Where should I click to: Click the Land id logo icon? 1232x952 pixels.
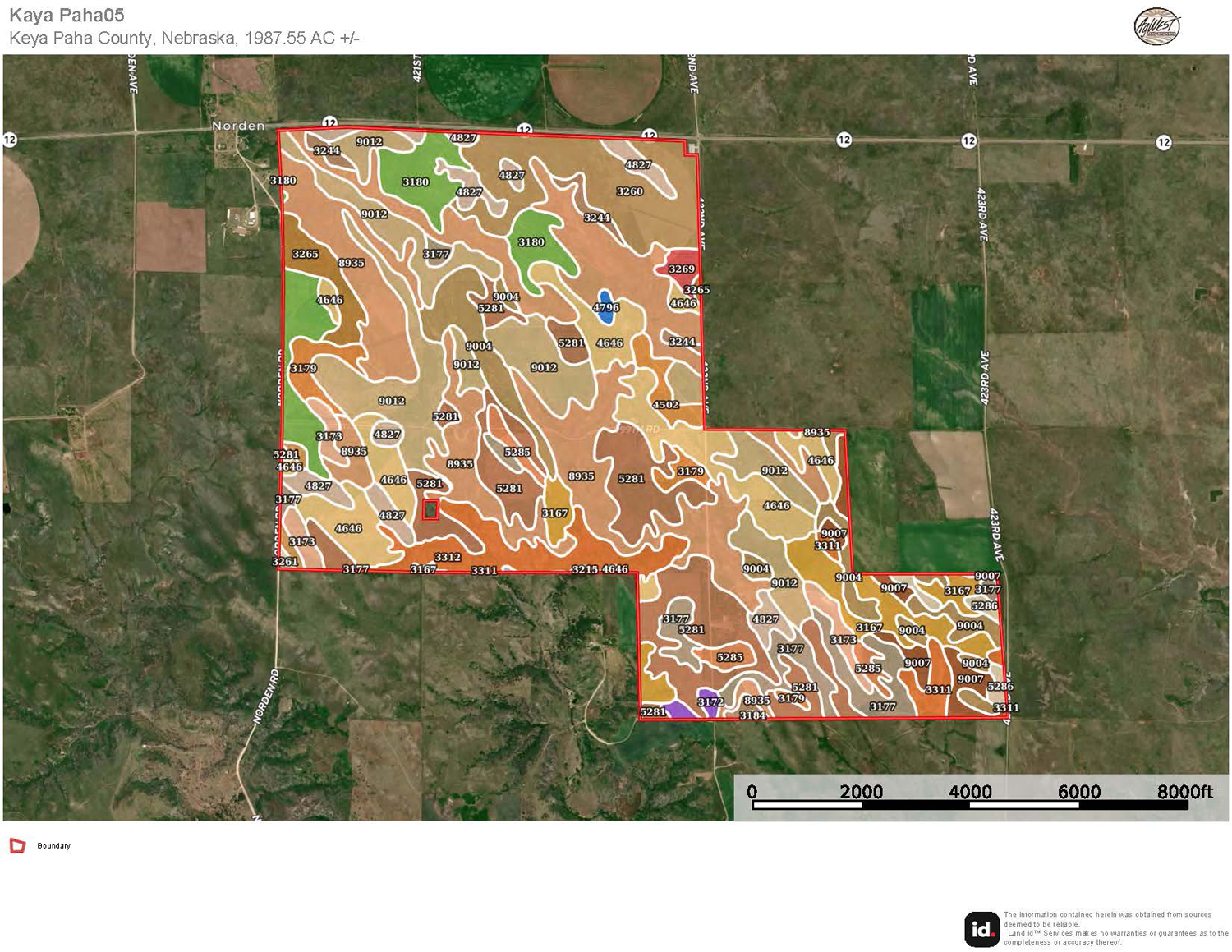tap(981, 929)
